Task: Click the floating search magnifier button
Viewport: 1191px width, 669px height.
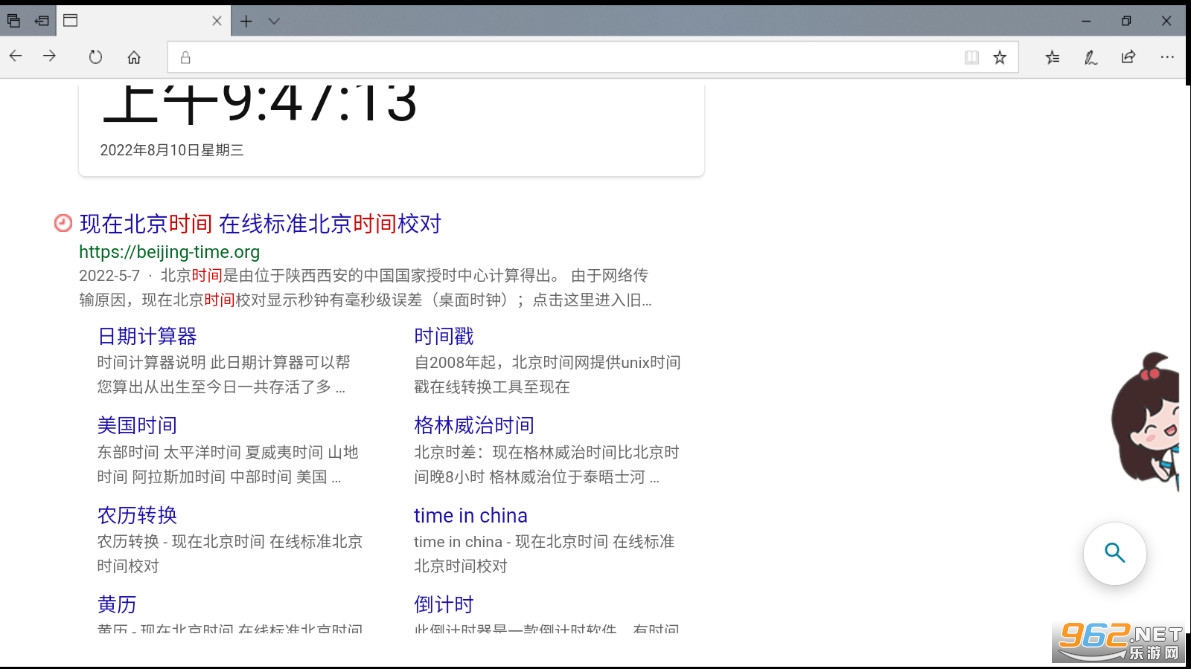Action: coord(1114,553)
